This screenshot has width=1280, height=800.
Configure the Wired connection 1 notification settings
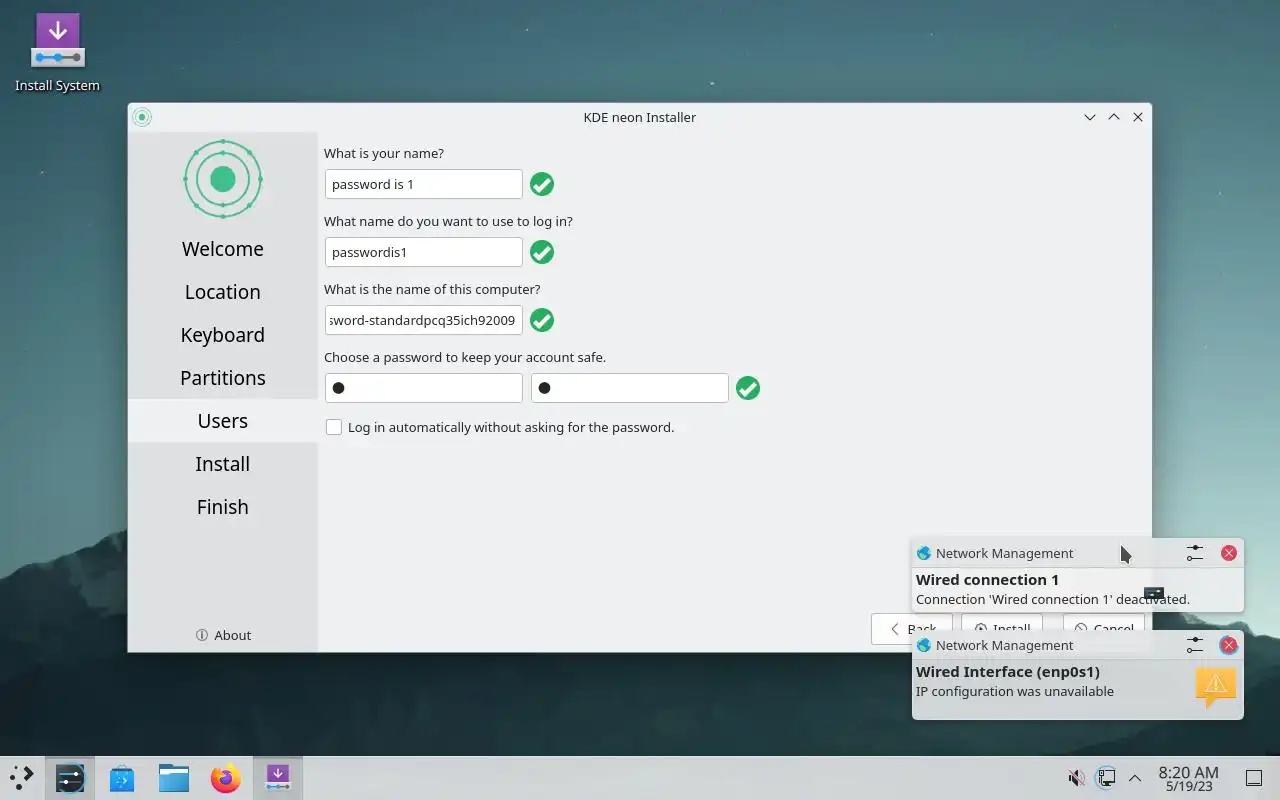pyautogui.click(x=1195, y=553)
